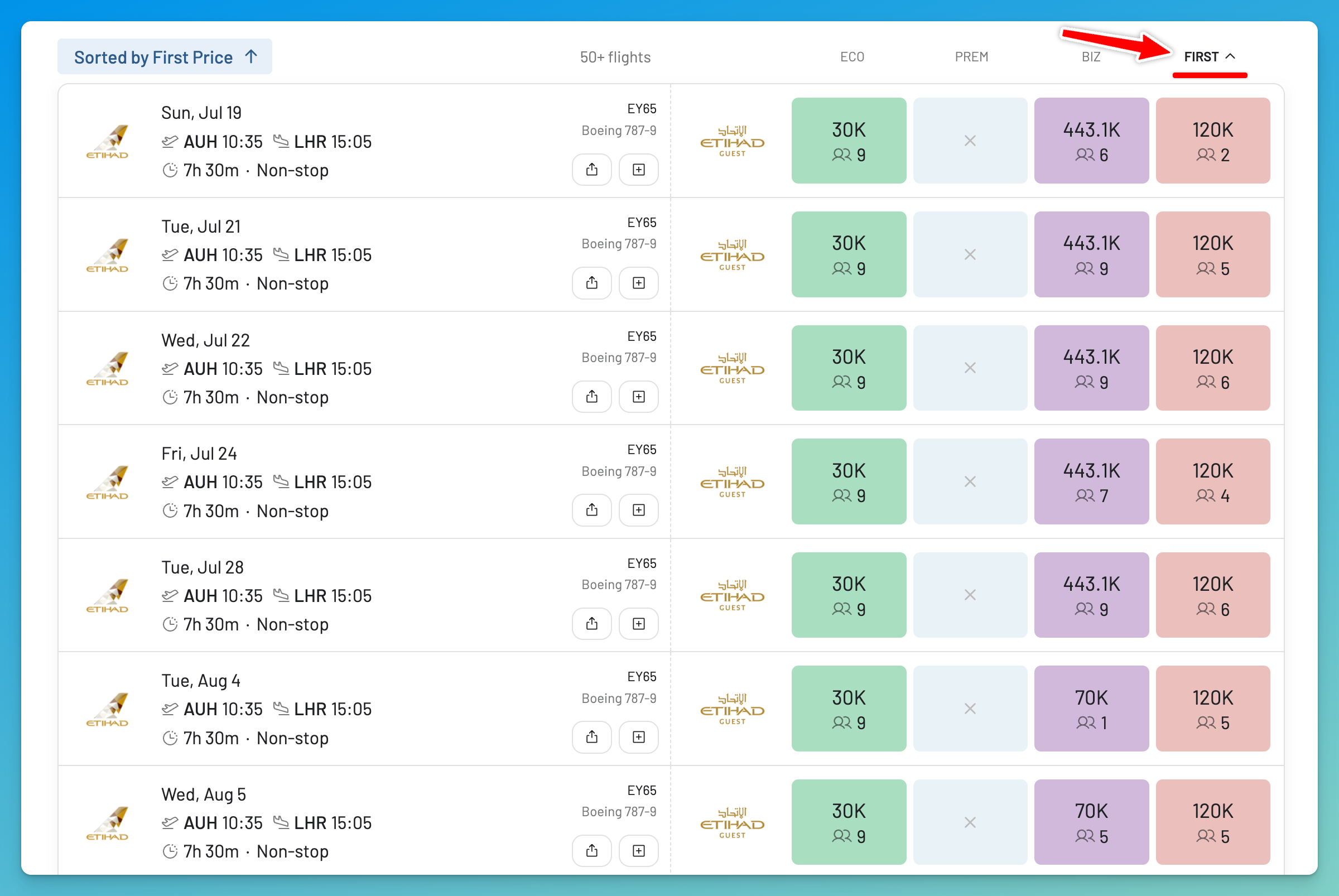Click unavailable premium cell for Tue, Aug 4
This screenshot has width=1339, height=896.
[x=970, y=709]
